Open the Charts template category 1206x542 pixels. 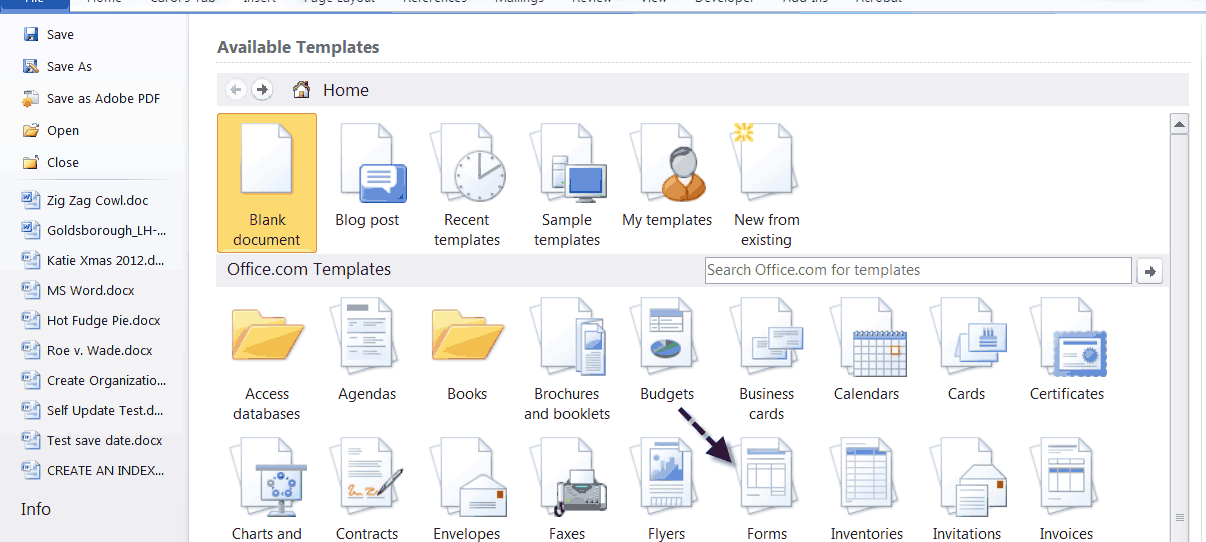(267, 490)
